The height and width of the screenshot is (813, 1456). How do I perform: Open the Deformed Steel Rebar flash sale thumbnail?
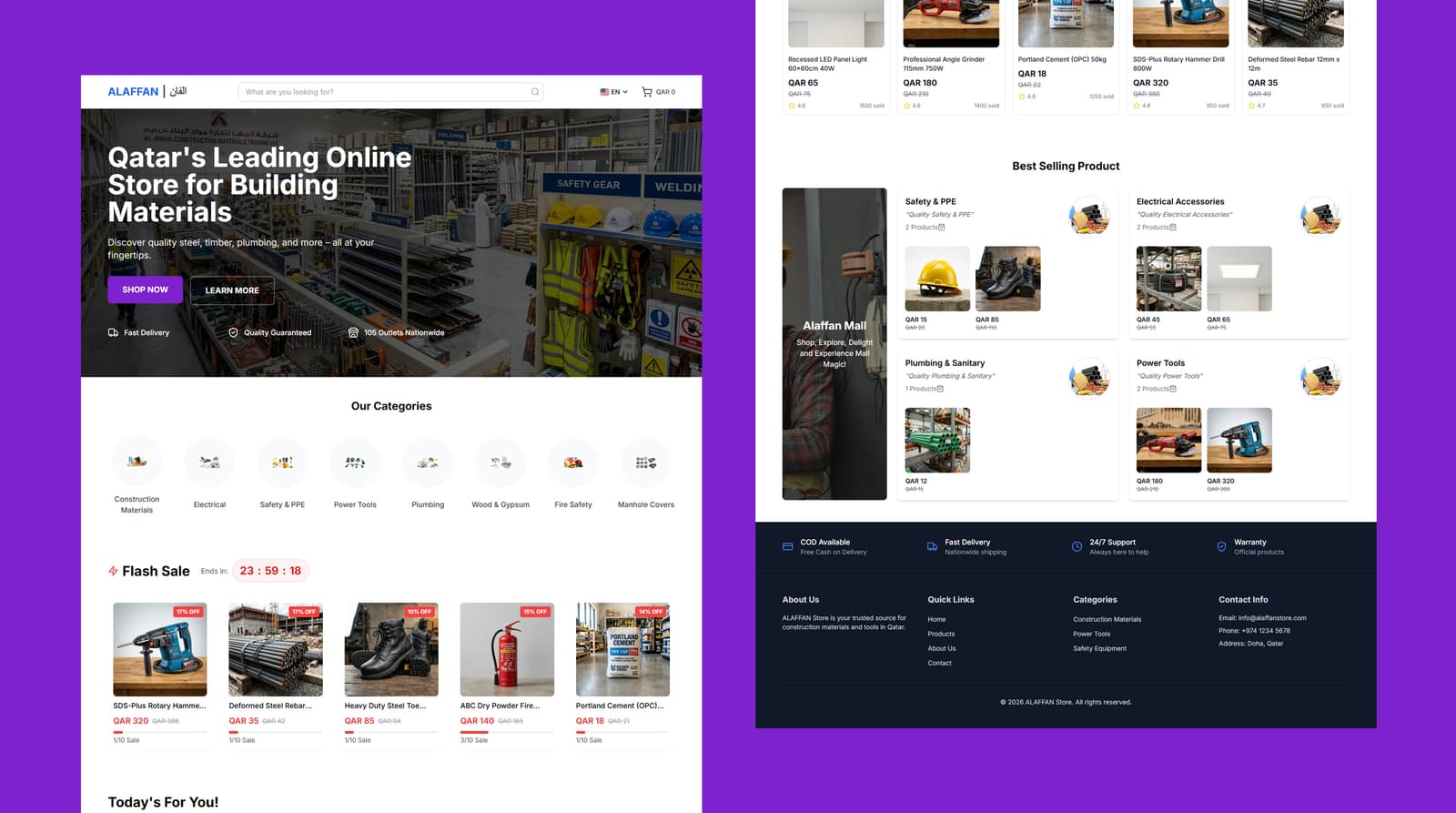276,649
